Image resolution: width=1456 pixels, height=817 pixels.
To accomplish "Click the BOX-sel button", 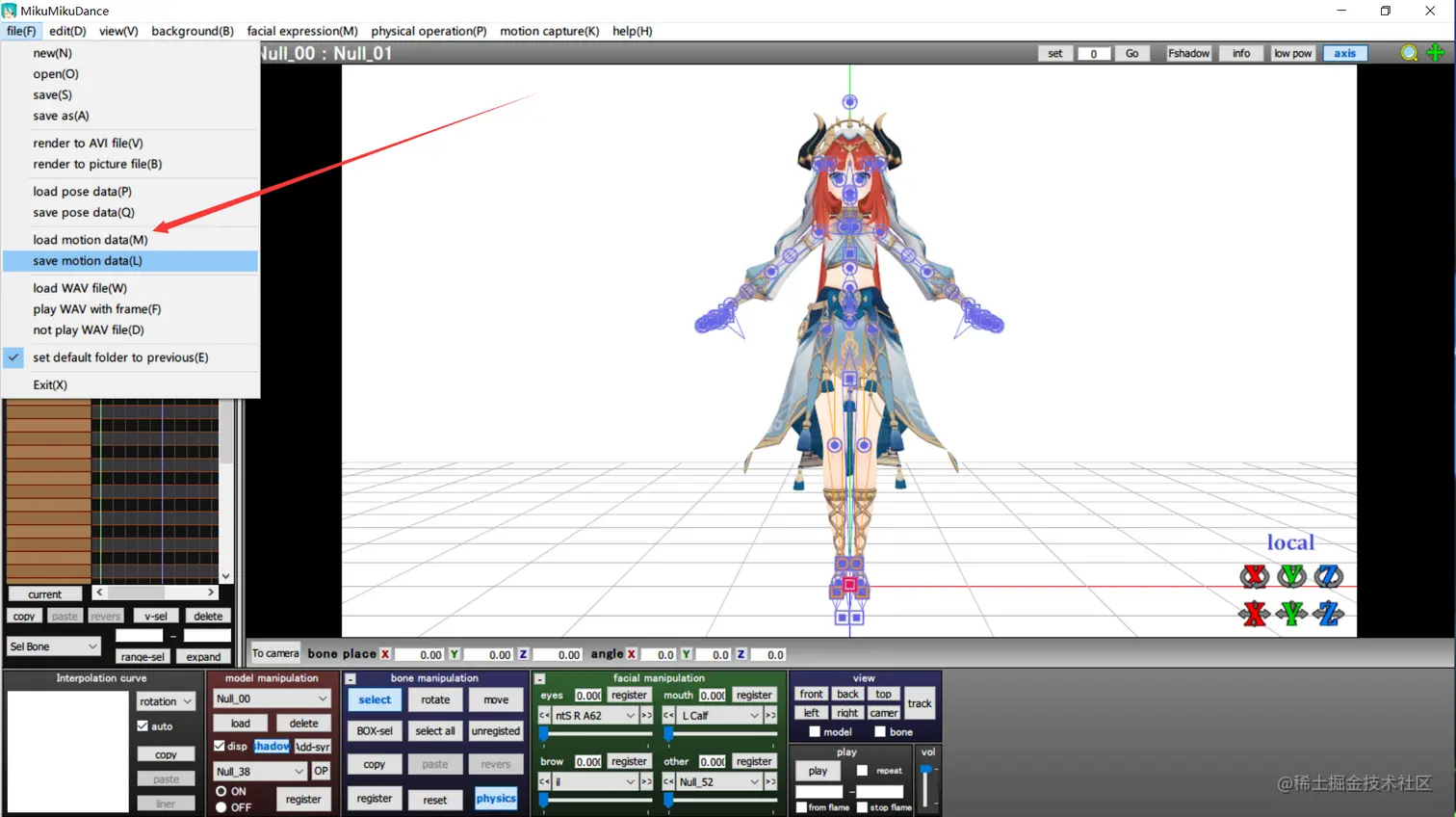I will tap(375, 731).
